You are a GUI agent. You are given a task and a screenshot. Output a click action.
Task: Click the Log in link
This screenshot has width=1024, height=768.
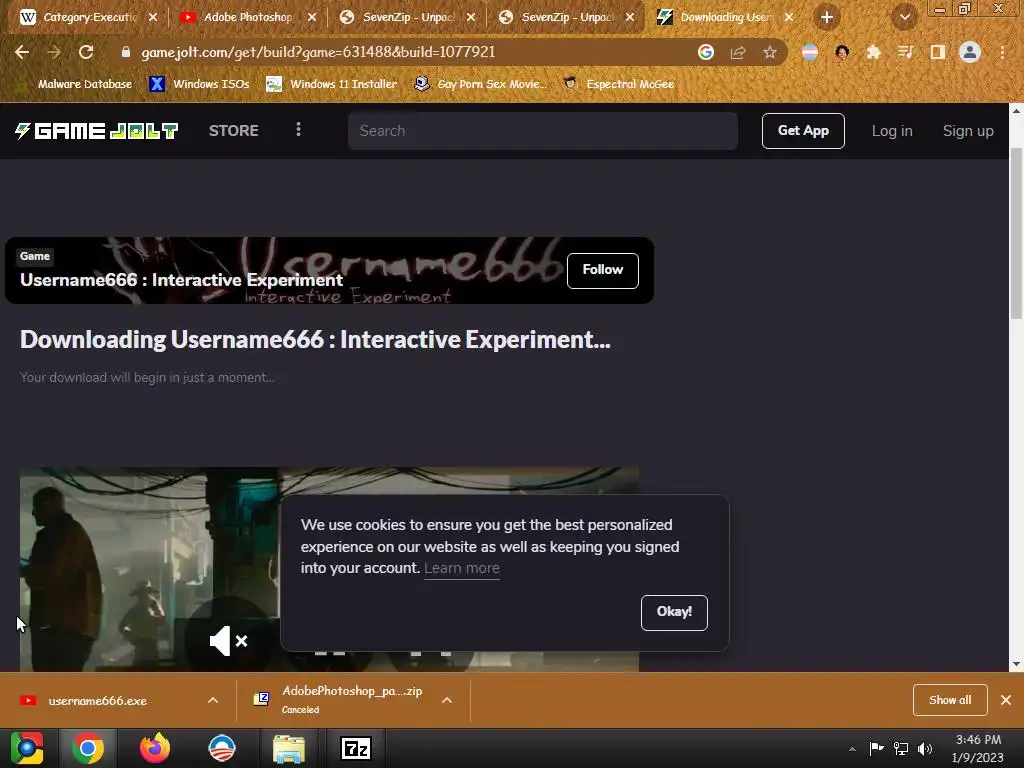(891, 131)
